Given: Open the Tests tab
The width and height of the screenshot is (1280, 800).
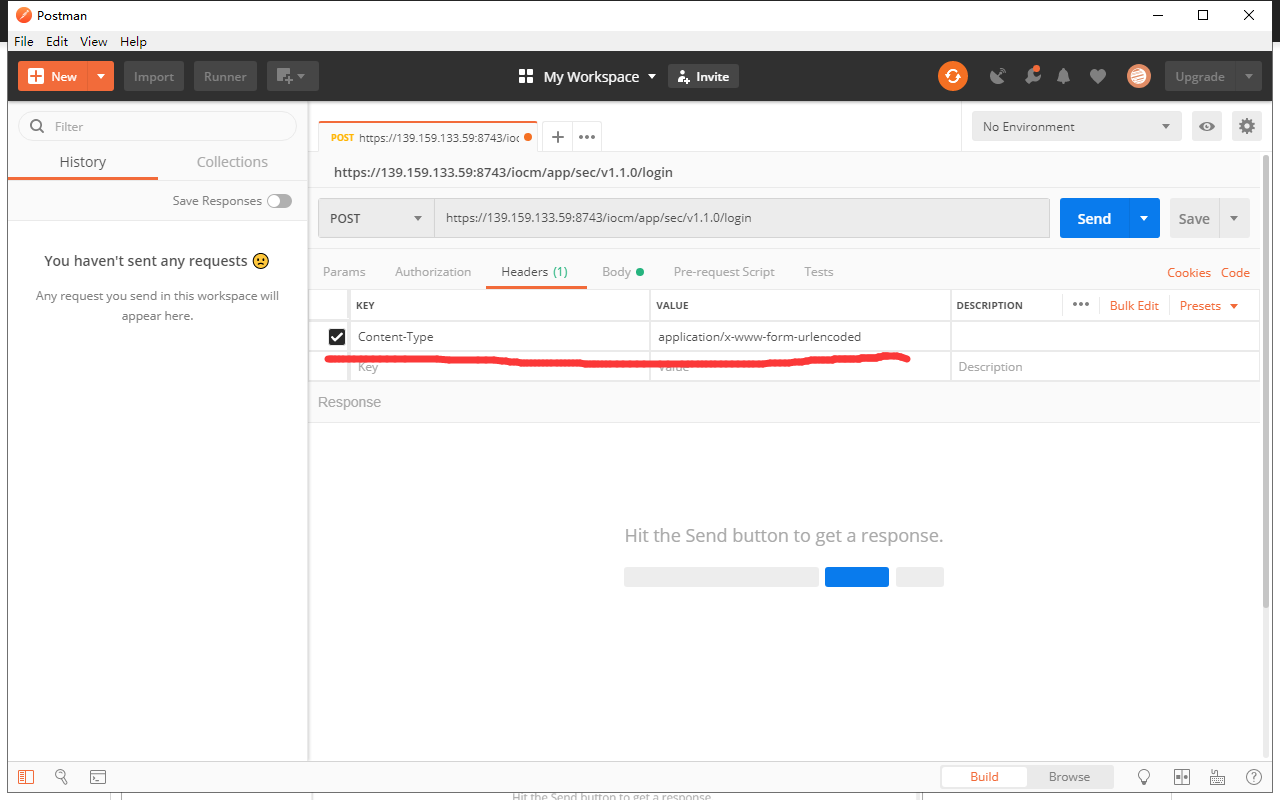Looking at the screenshot, I should [818, 272].
